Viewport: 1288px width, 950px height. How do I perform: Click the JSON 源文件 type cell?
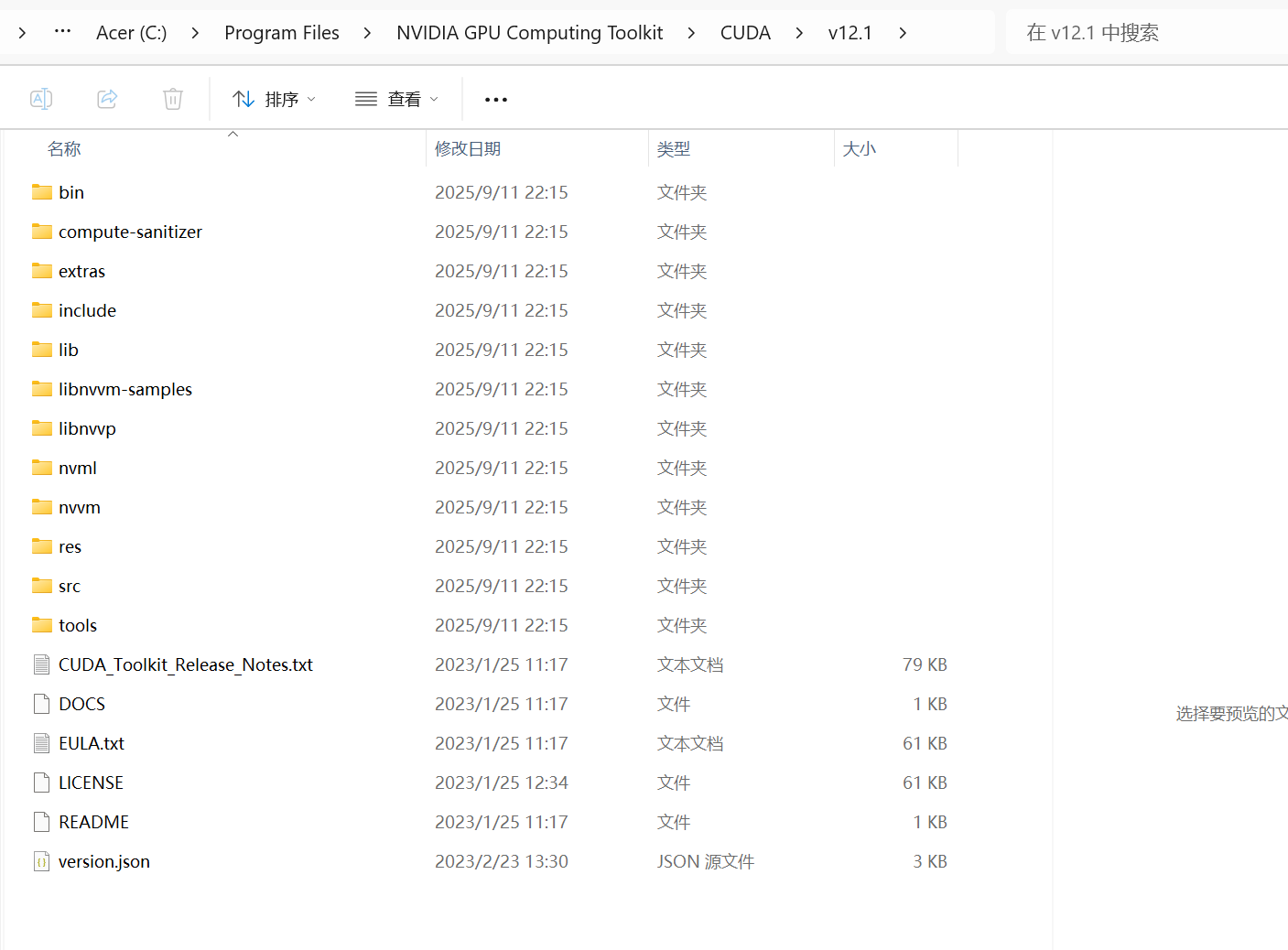coord(706,861)
